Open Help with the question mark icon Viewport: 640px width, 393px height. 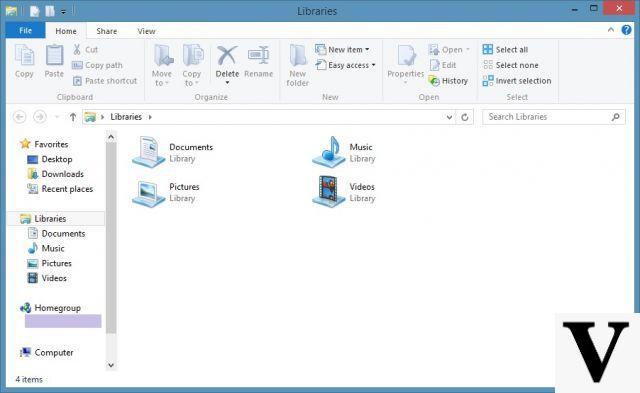pyautogui.click(x=626, y=30)
